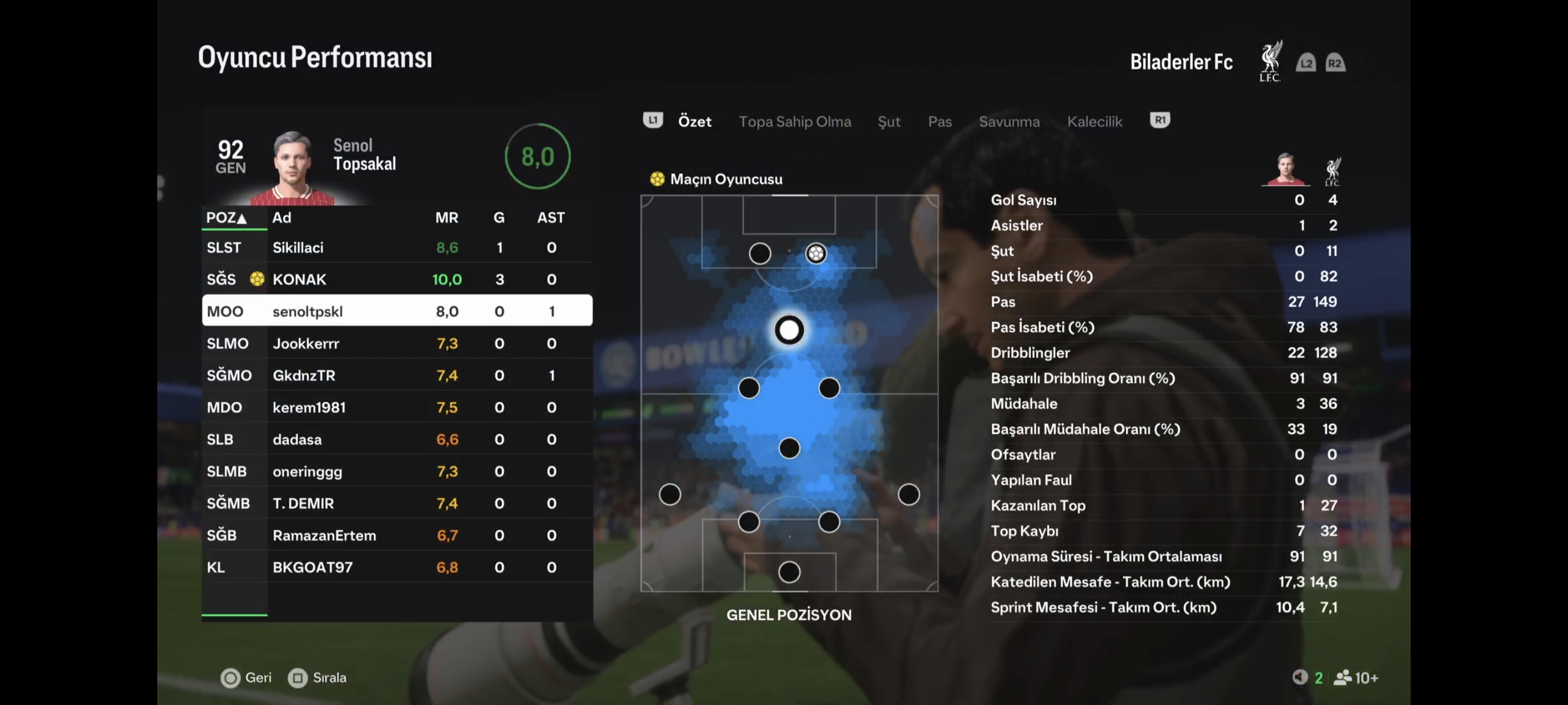This screenshot has height=705, width=1568.
Task: Switch to the Topa Sahip Olma tab
Action: coord(795,122)
